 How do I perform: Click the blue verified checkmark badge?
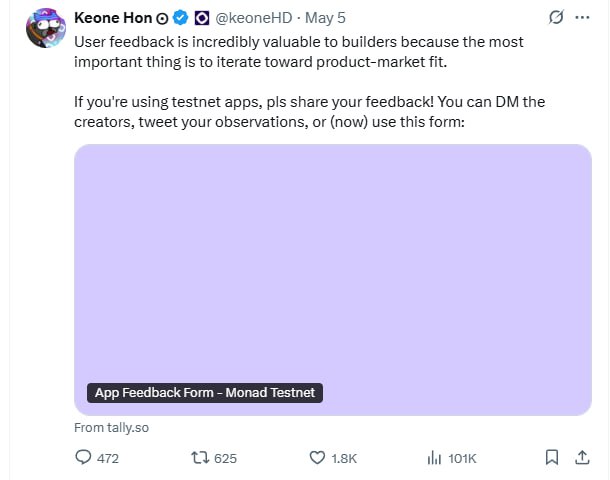click(181, 18)
